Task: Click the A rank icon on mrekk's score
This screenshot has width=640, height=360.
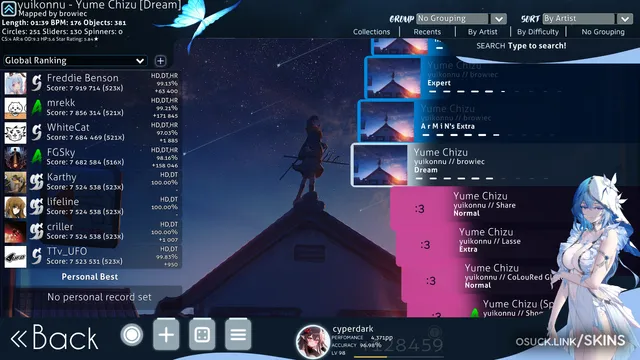Action: tap(37, 107)
